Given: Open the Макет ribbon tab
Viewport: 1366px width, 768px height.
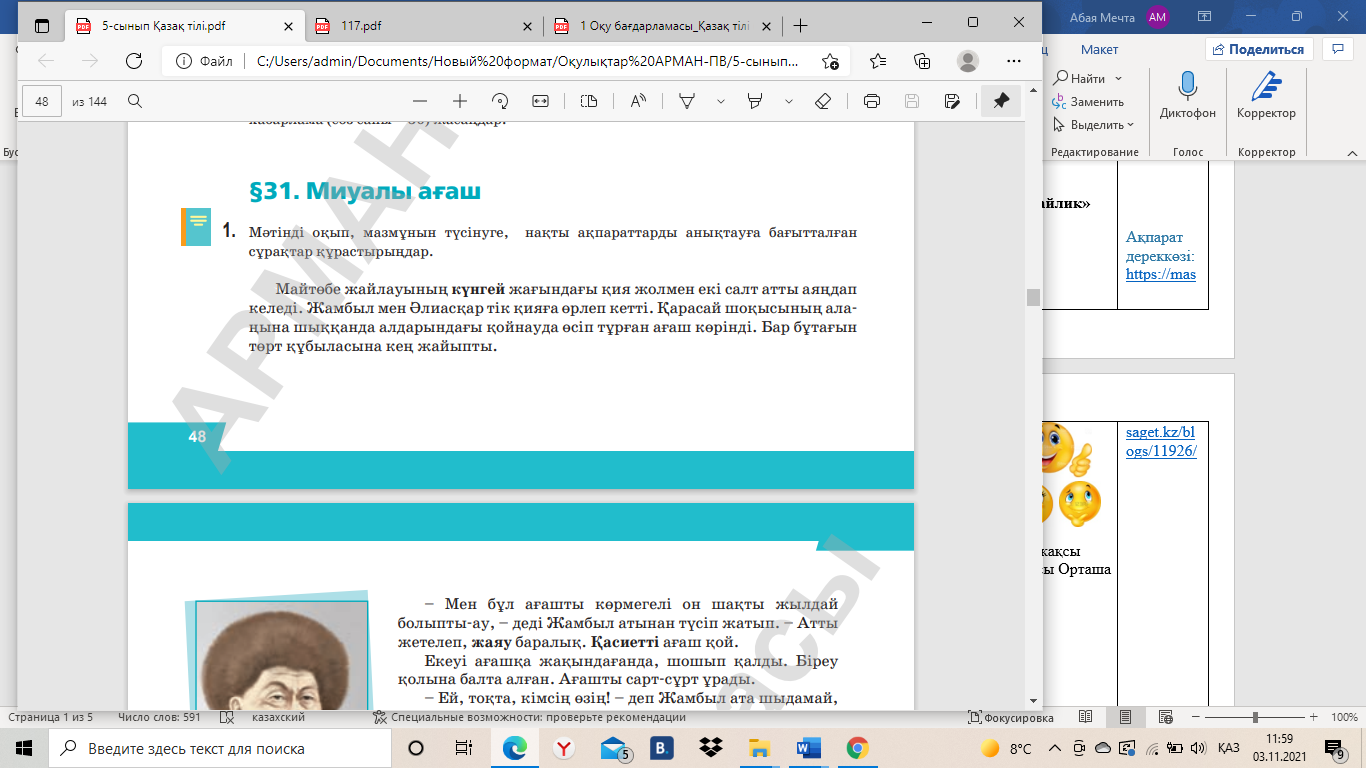Looking at the screenshot, I should [1099, 49].
